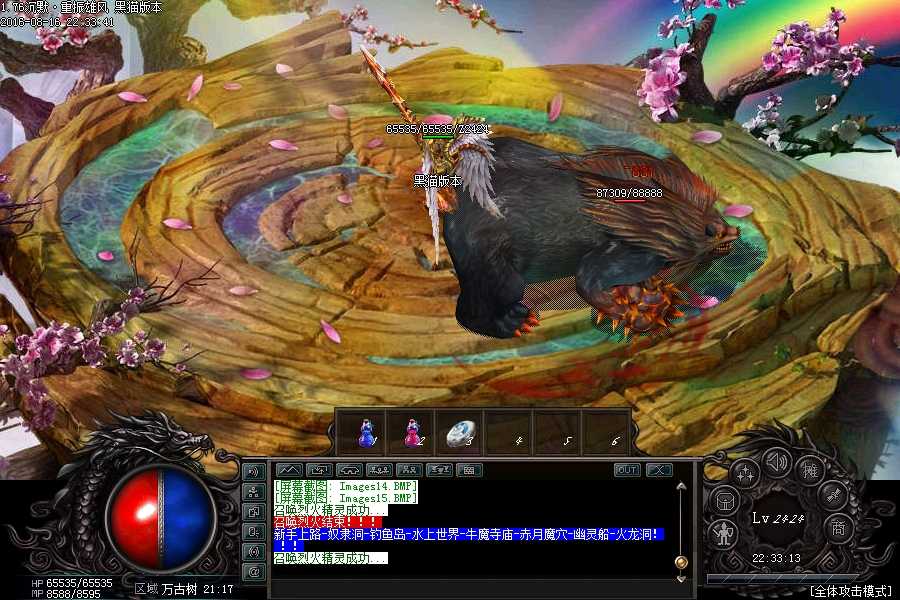The width and height of the screenshot is (900, 600).
Task: Click the toolbar icon with swap arrow
Action: pyautogui.click(x=319, y=470)
